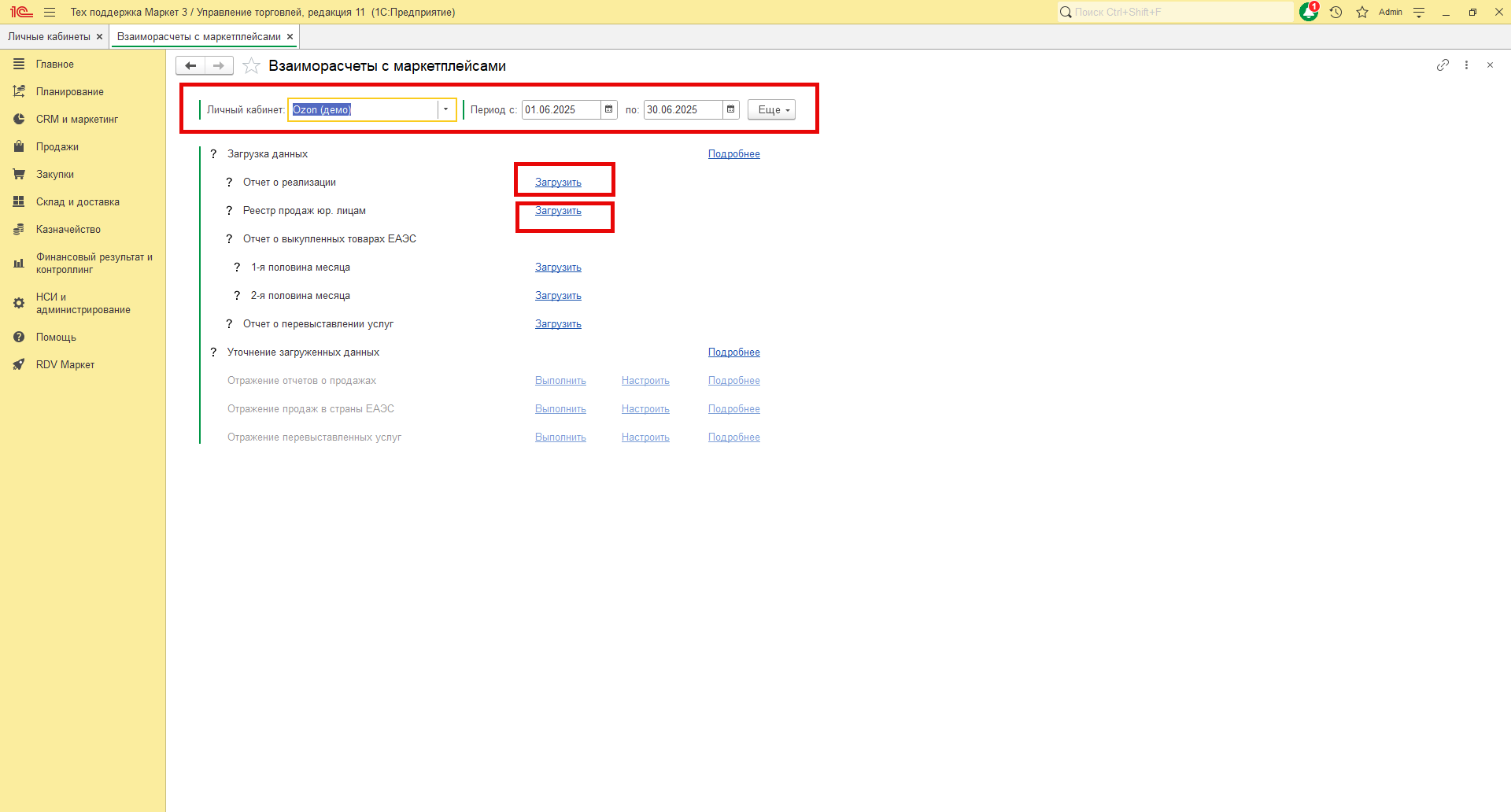The height and width of the screenshot is (812, 1511).
Task: Click Выполнить for Отражение отчетов о продажах
Action: tap(560, 381)
